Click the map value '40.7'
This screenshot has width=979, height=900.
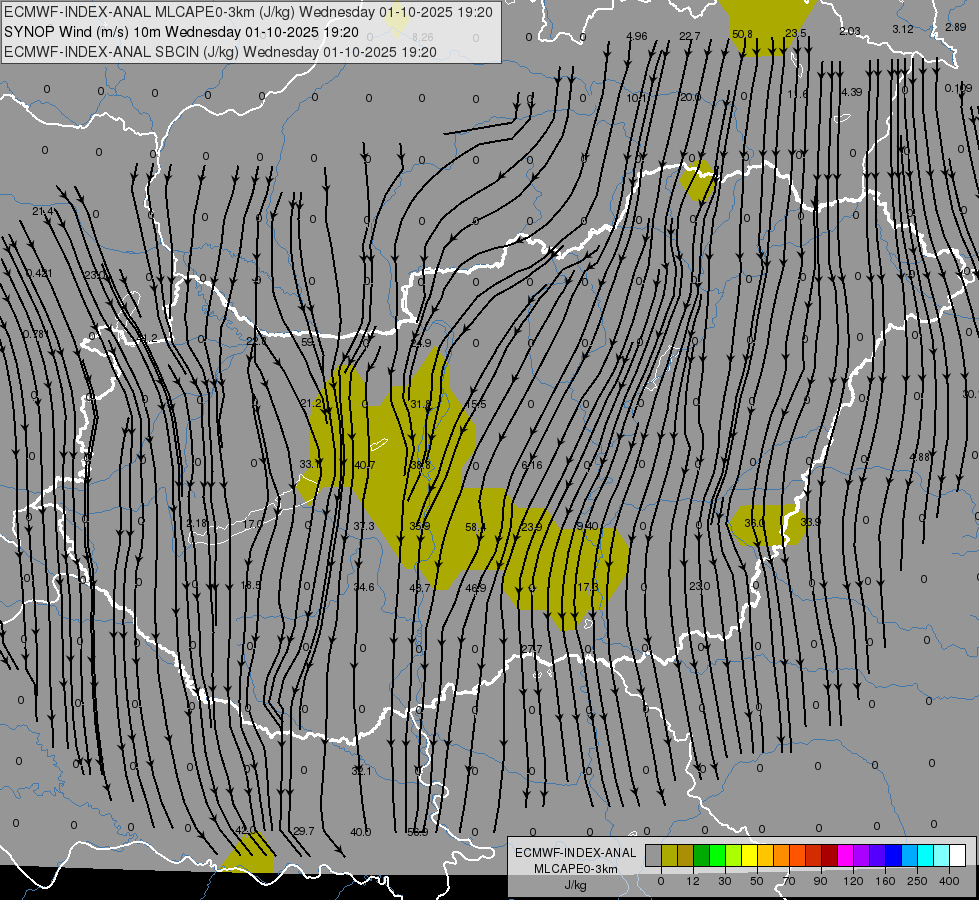365,465
